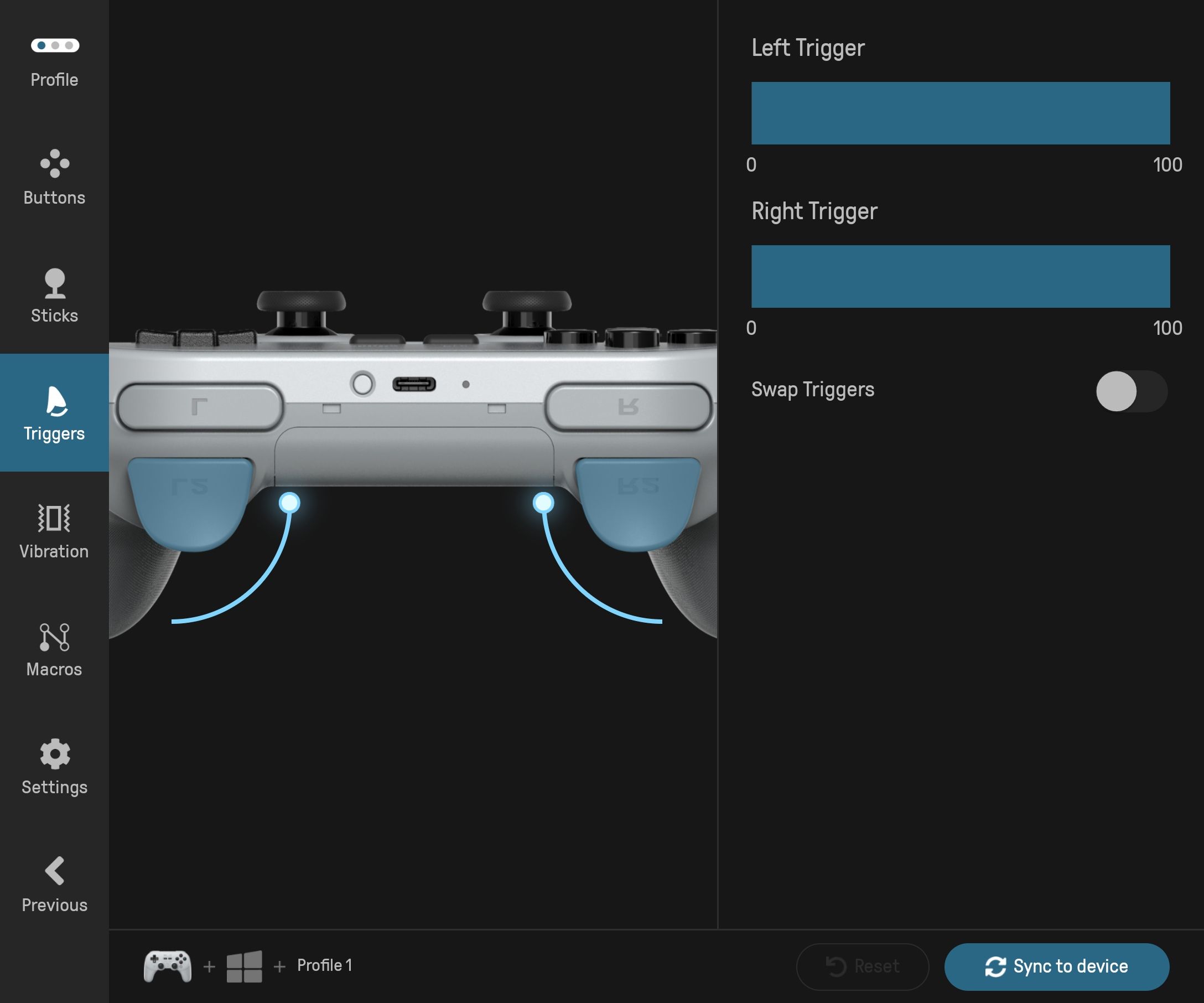Click the Left Trigger range bar

[961, 113]
